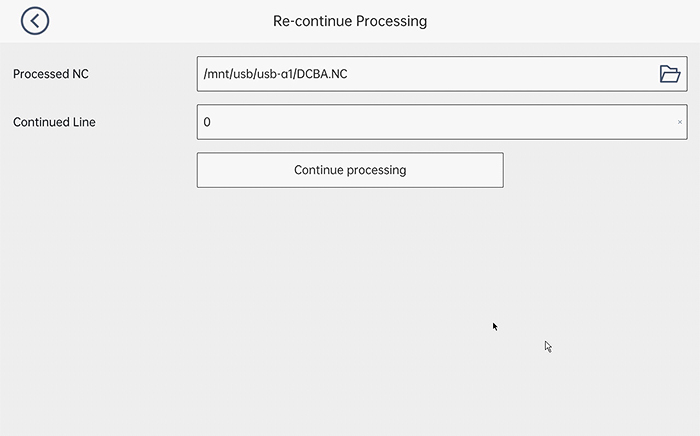
Task: Focus the Continued Line input field
Action: point(430,122)
